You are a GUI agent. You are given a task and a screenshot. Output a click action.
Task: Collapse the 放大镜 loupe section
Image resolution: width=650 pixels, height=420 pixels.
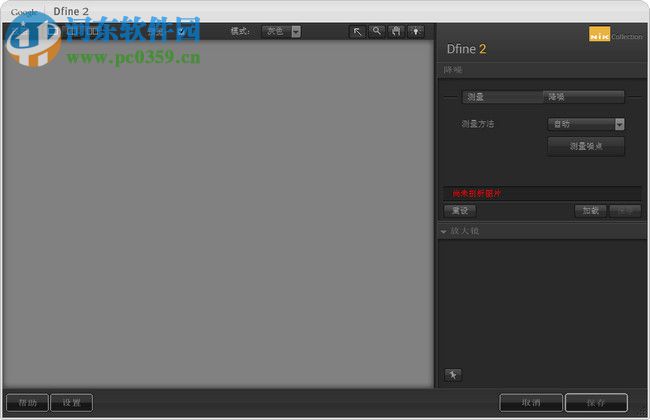[x=443, y=231]
